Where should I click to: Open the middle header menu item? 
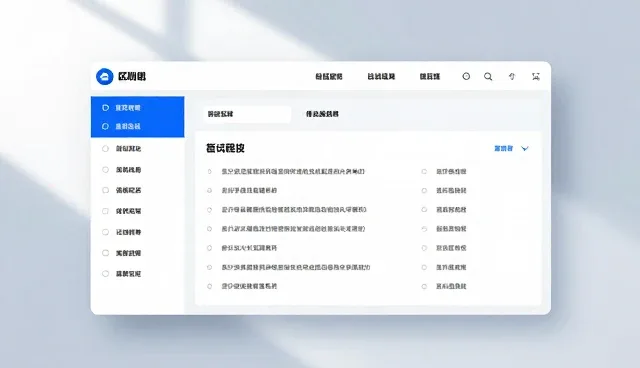(381, 77)
